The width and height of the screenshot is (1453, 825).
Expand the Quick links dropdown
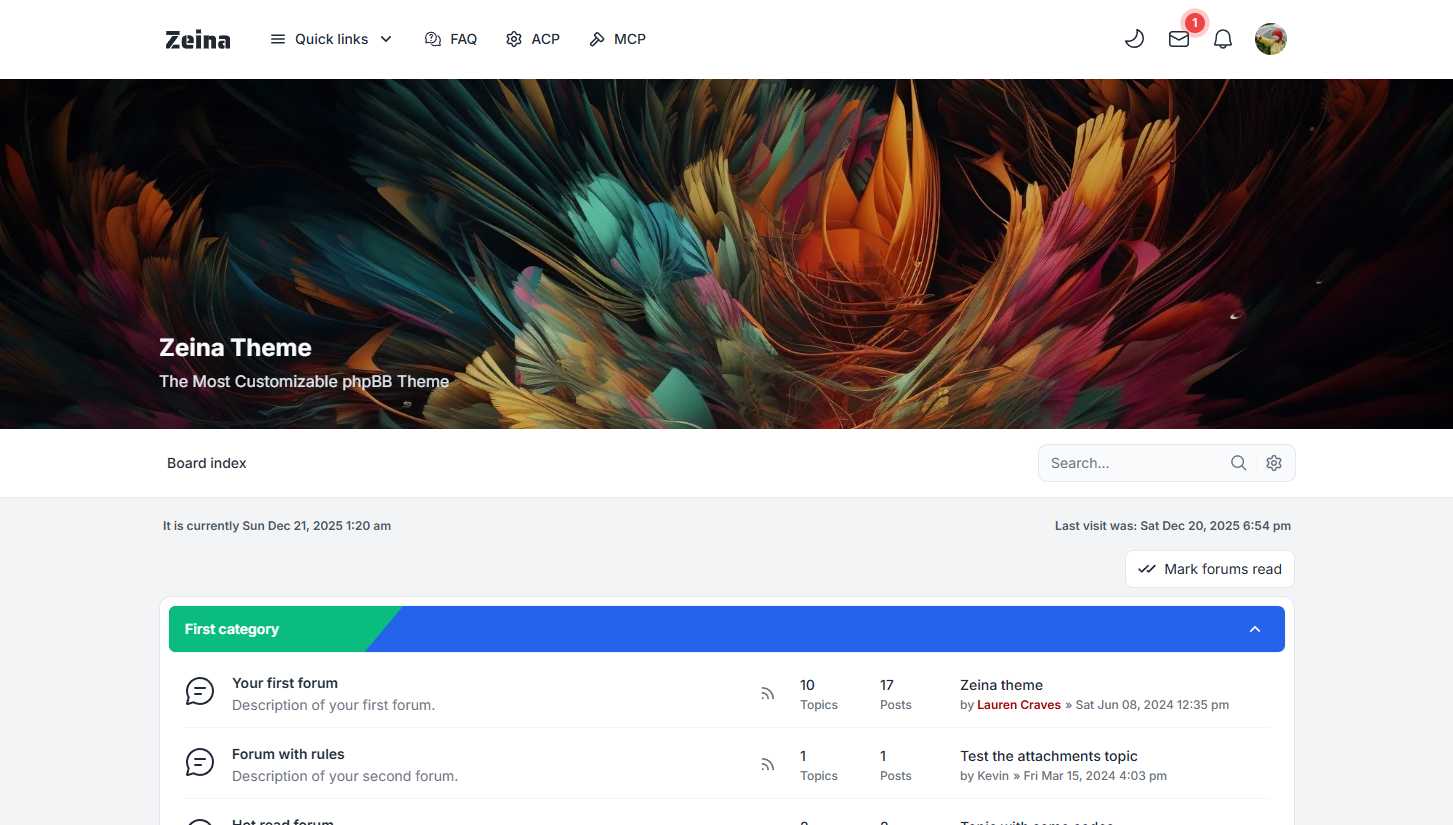tap(331, 39)
